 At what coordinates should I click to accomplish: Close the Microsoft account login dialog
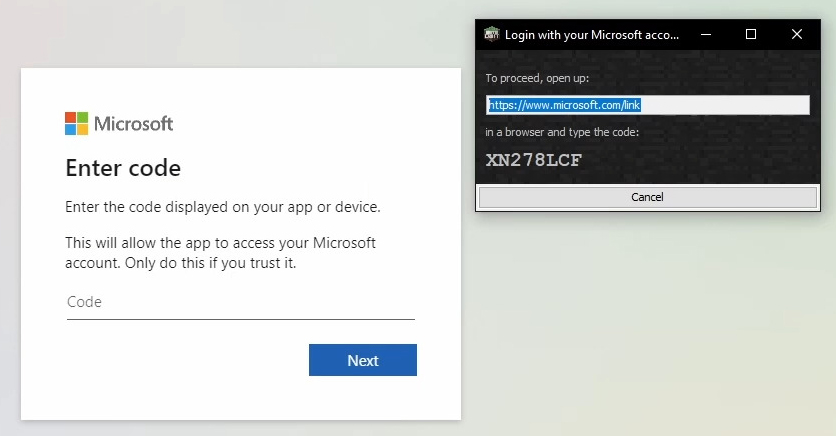(797, 34)
